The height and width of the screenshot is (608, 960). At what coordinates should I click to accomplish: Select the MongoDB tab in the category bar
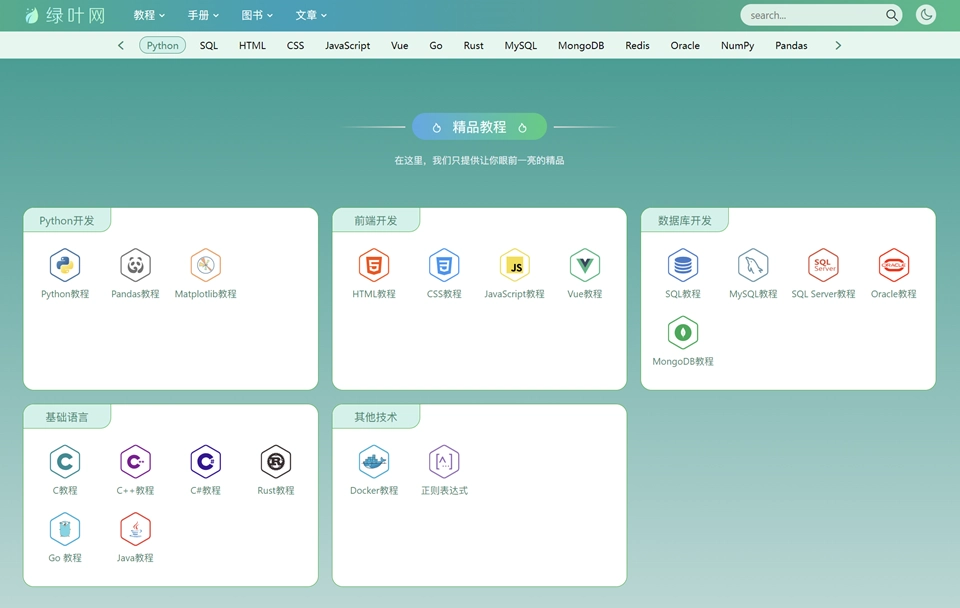pyautogui.click(x=581, y=45)
